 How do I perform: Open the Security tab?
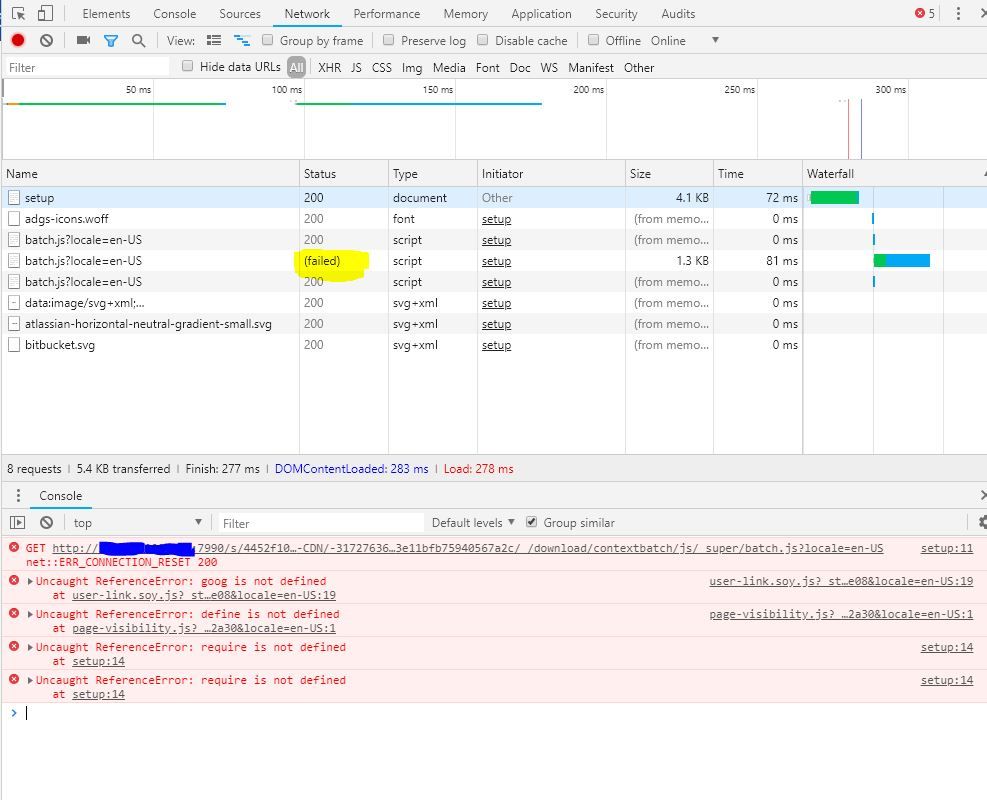[616, 14]
